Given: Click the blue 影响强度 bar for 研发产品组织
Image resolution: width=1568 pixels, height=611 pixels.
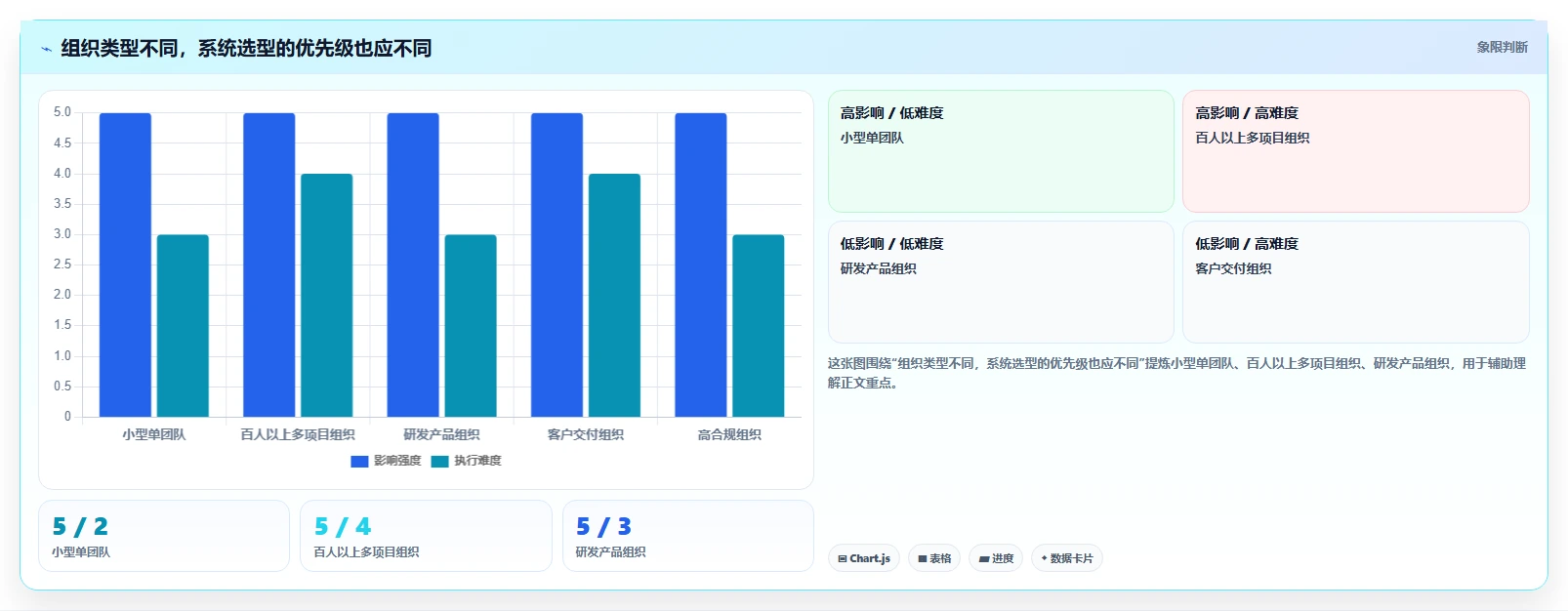Looking at the screenshot, I should point(413,265).
